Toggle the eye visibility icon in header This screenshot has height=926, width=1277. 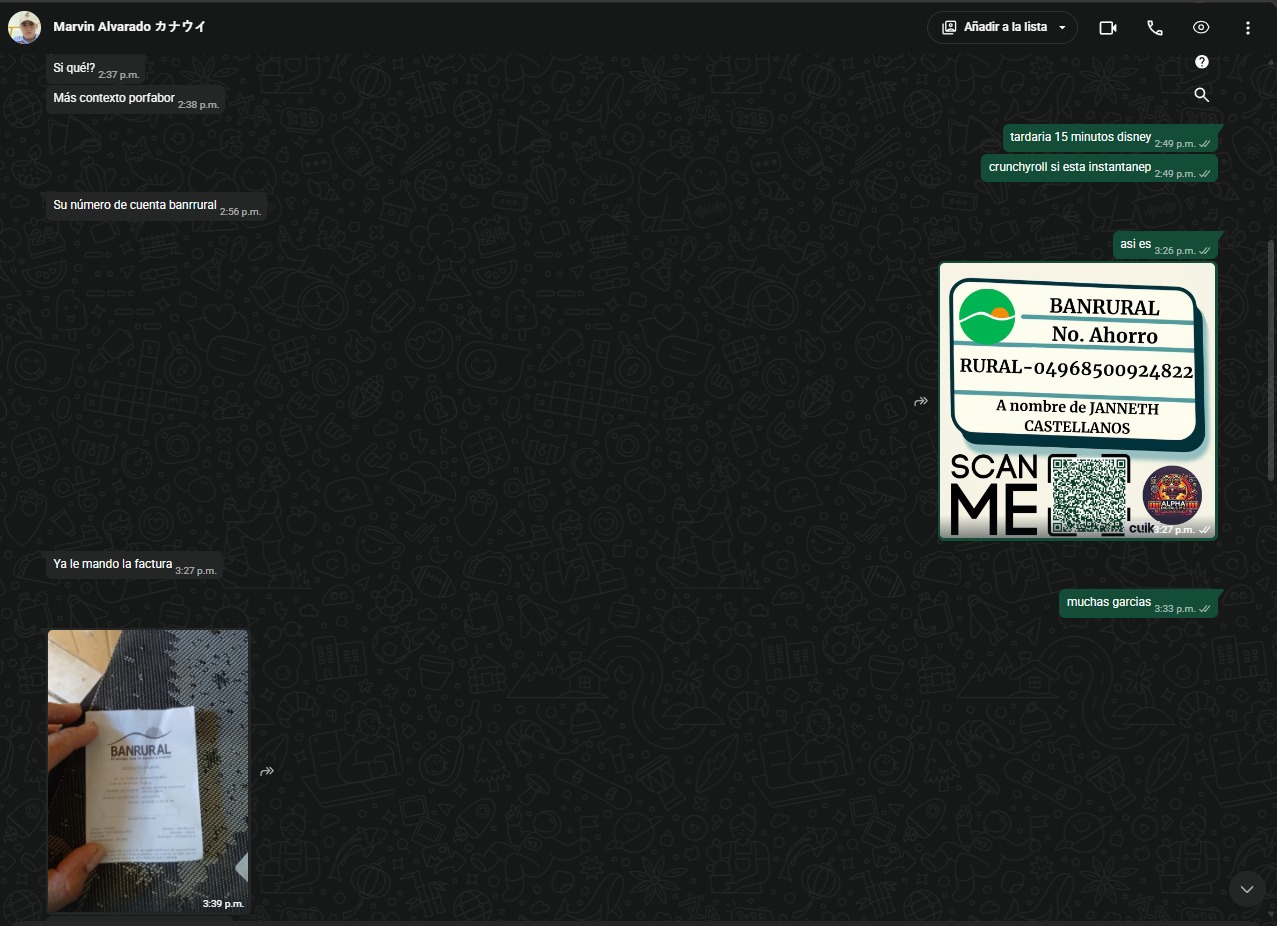1201,28
